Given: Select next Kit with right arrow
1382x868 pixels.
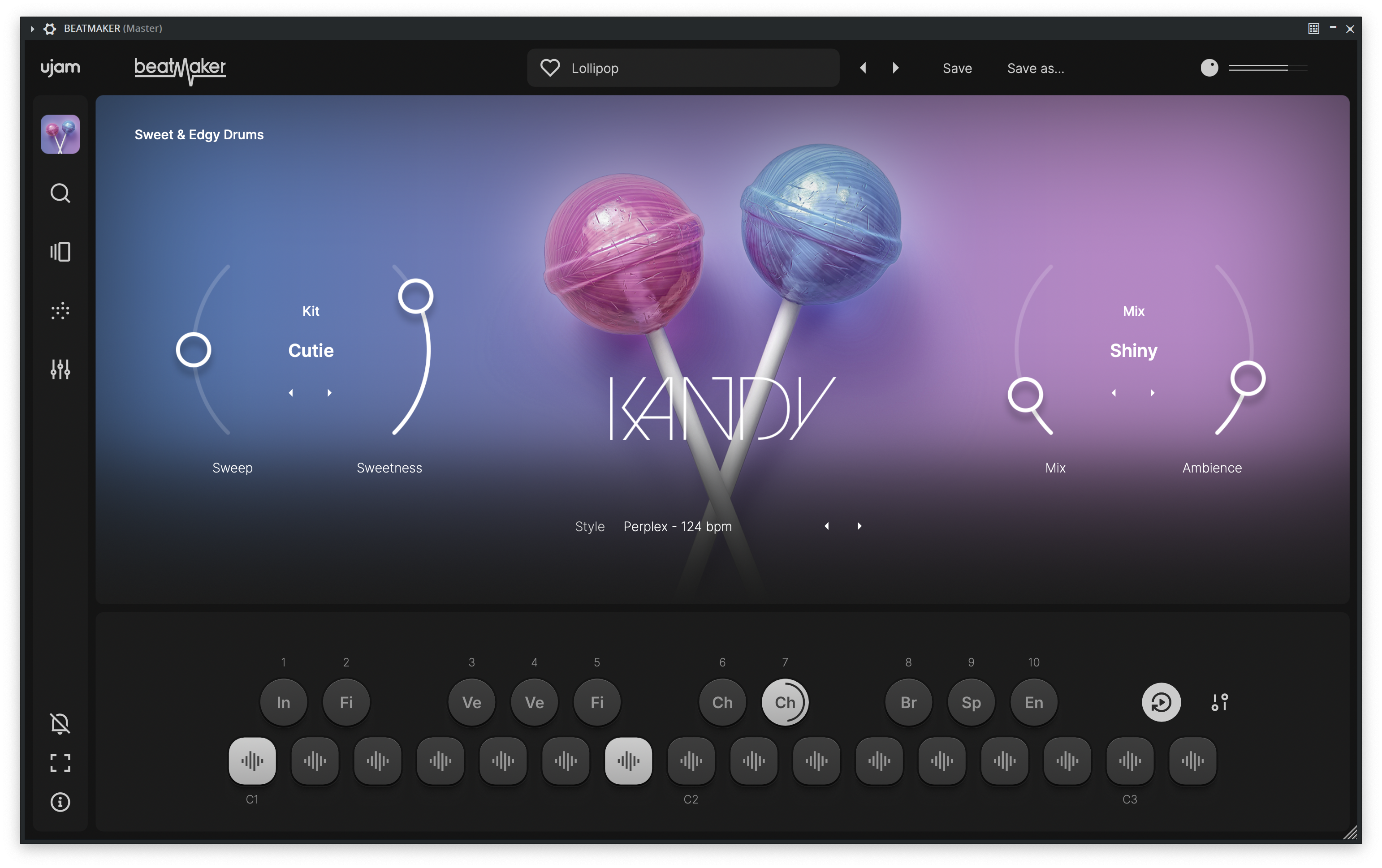Looking at the screenshot, I should (x=329, y=393).
